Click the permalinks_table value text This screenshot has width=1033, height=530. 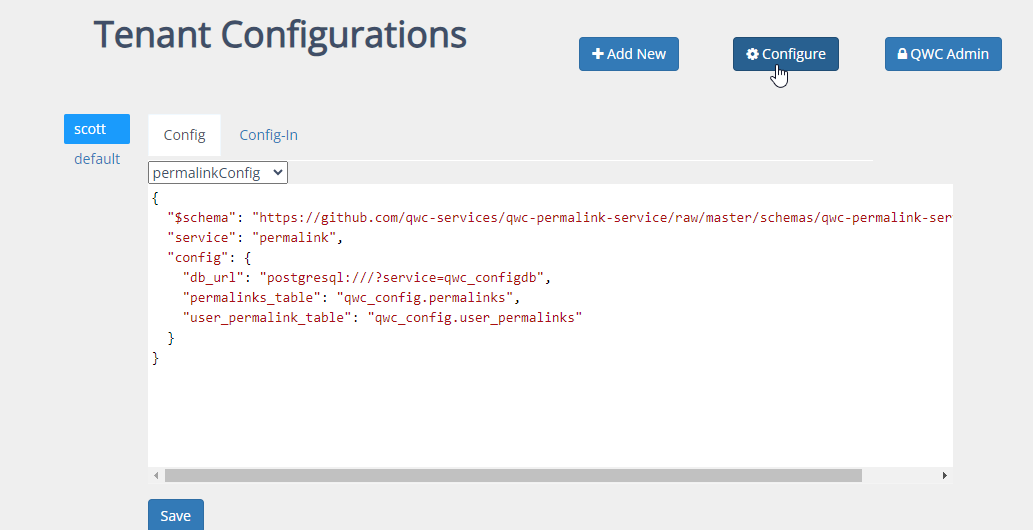click(x=428, y=297)
